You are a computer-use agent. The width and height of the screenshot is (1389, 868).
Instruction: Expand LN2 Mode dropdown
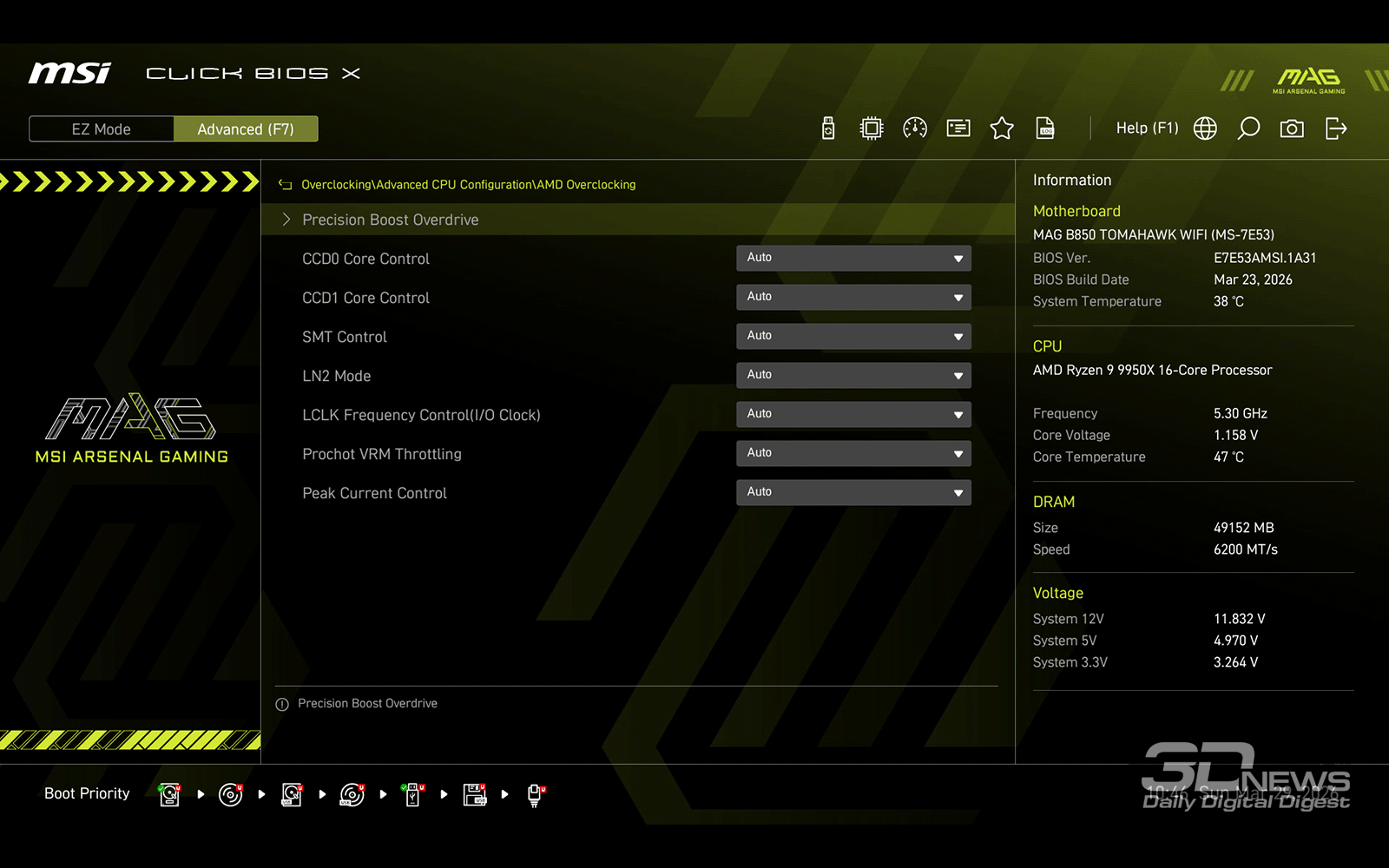point(853,375)
